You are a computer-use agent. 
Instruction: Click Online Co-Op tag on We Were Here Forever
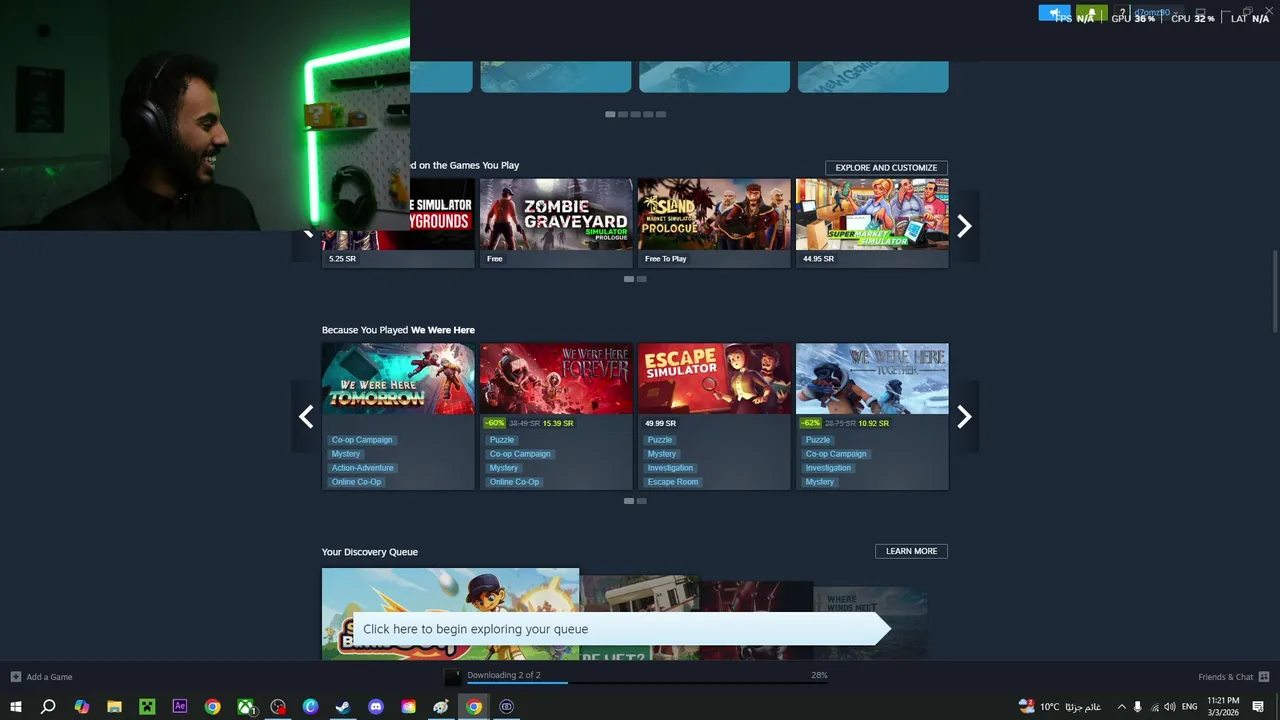[x=514, y=482]
